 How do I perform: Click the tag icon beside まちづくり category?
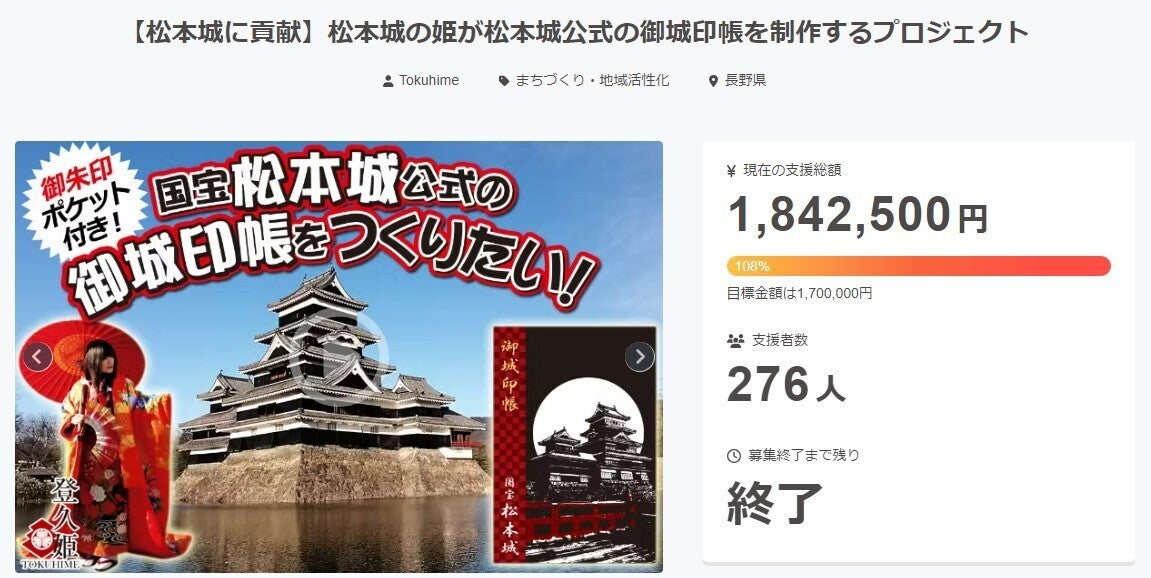(x=504, y=81)
